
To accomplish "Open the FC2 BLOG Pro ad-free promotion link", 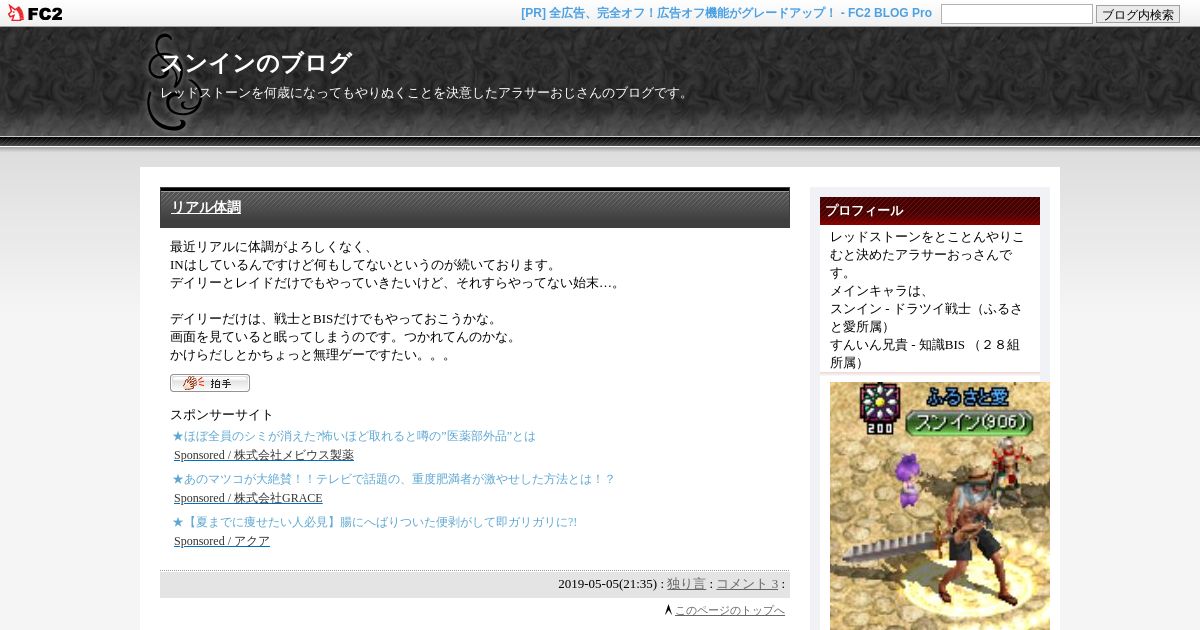I will coord(726,13).
